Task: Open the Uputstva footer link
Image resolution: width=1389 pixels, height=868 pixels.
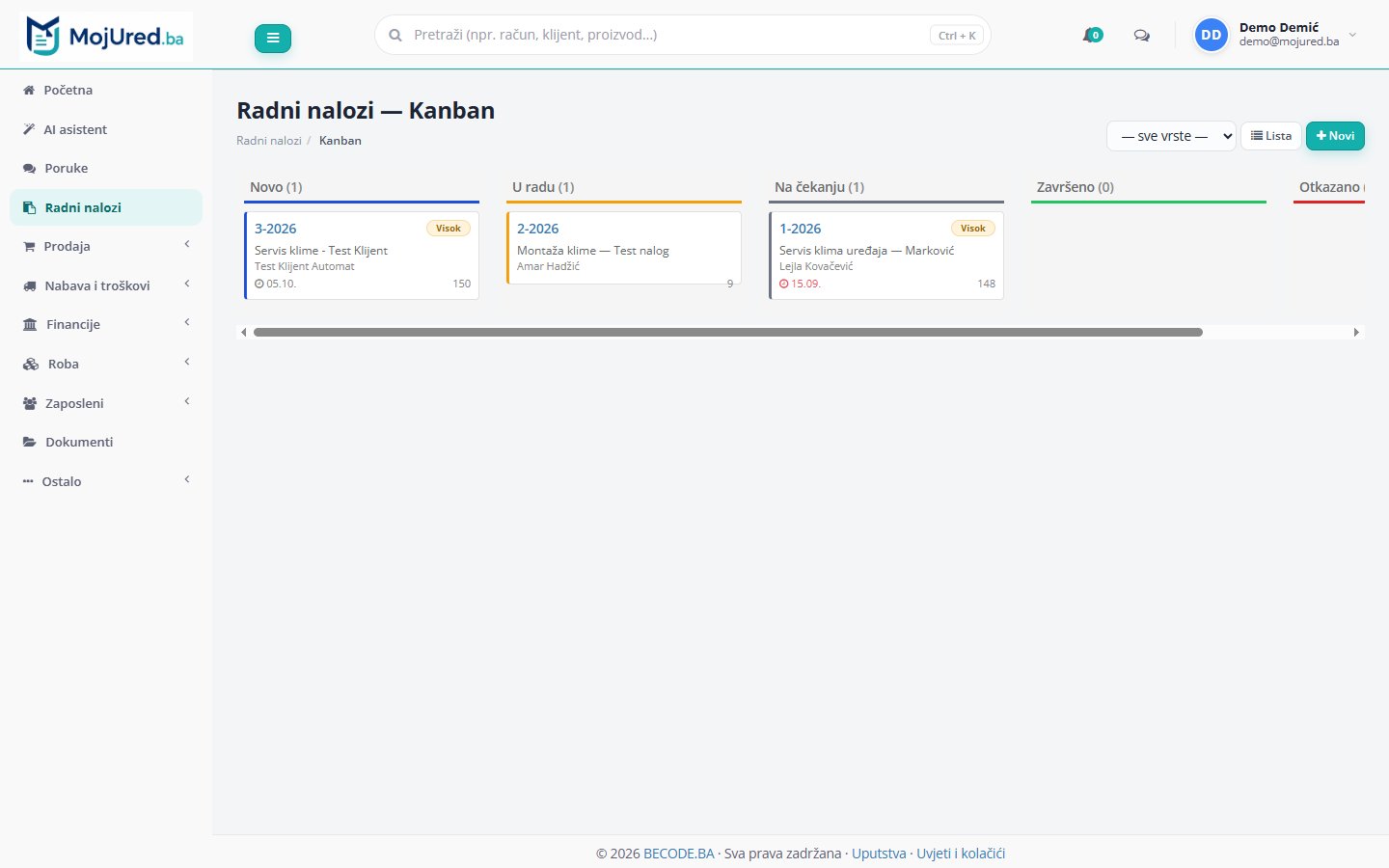Action: tap(879, 854)
